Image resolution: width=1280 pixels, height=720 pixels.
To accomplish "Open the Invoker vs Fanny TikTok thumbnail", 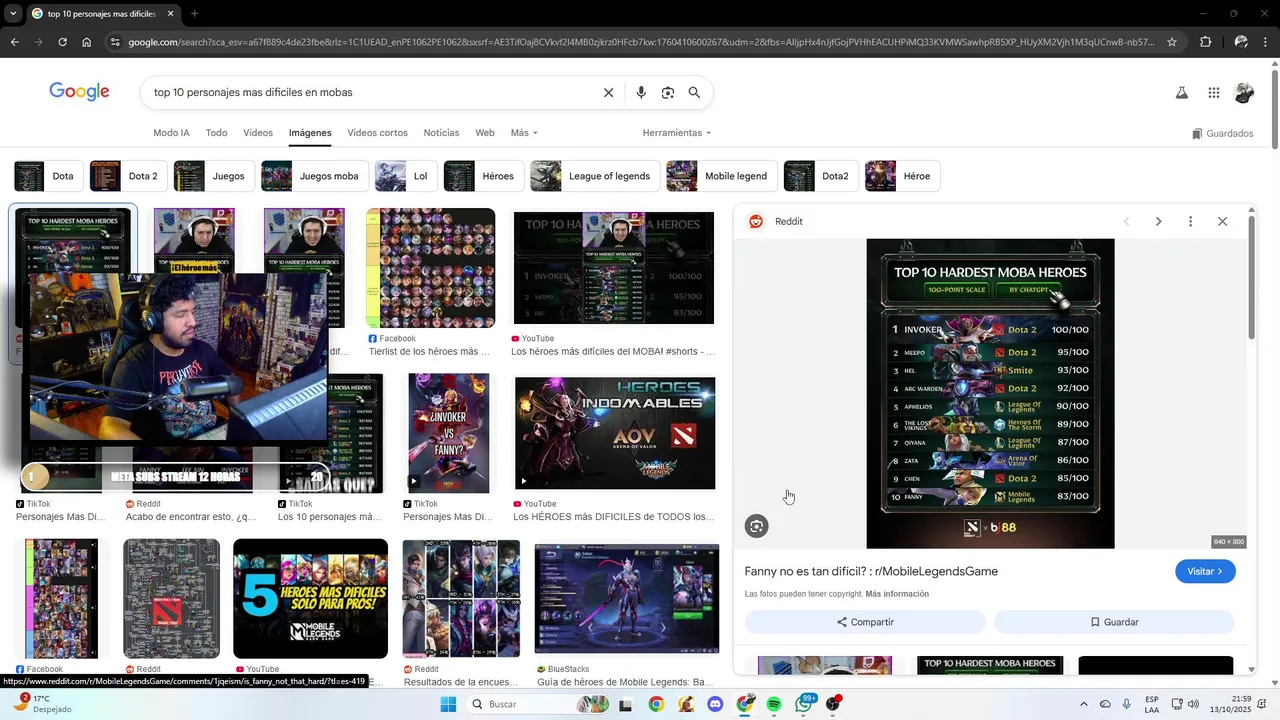I will tap(449, 433).
